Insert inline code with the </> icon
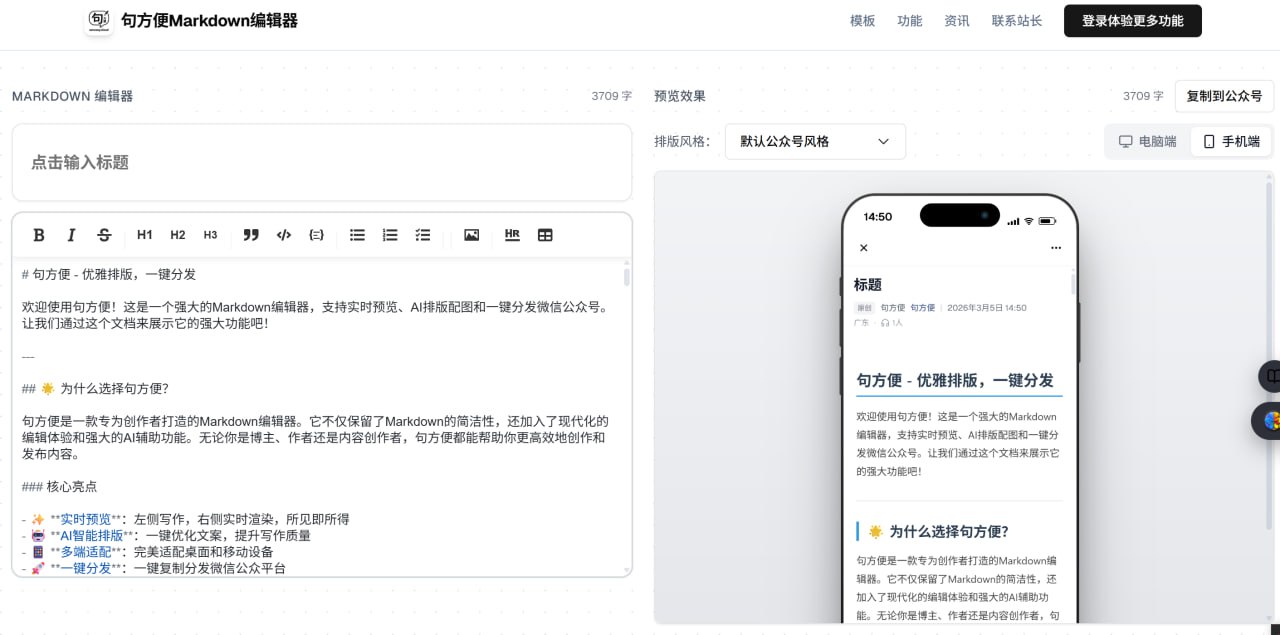Image resolution: width=1280 pixels, height=635 pixels. click(284, 235)
